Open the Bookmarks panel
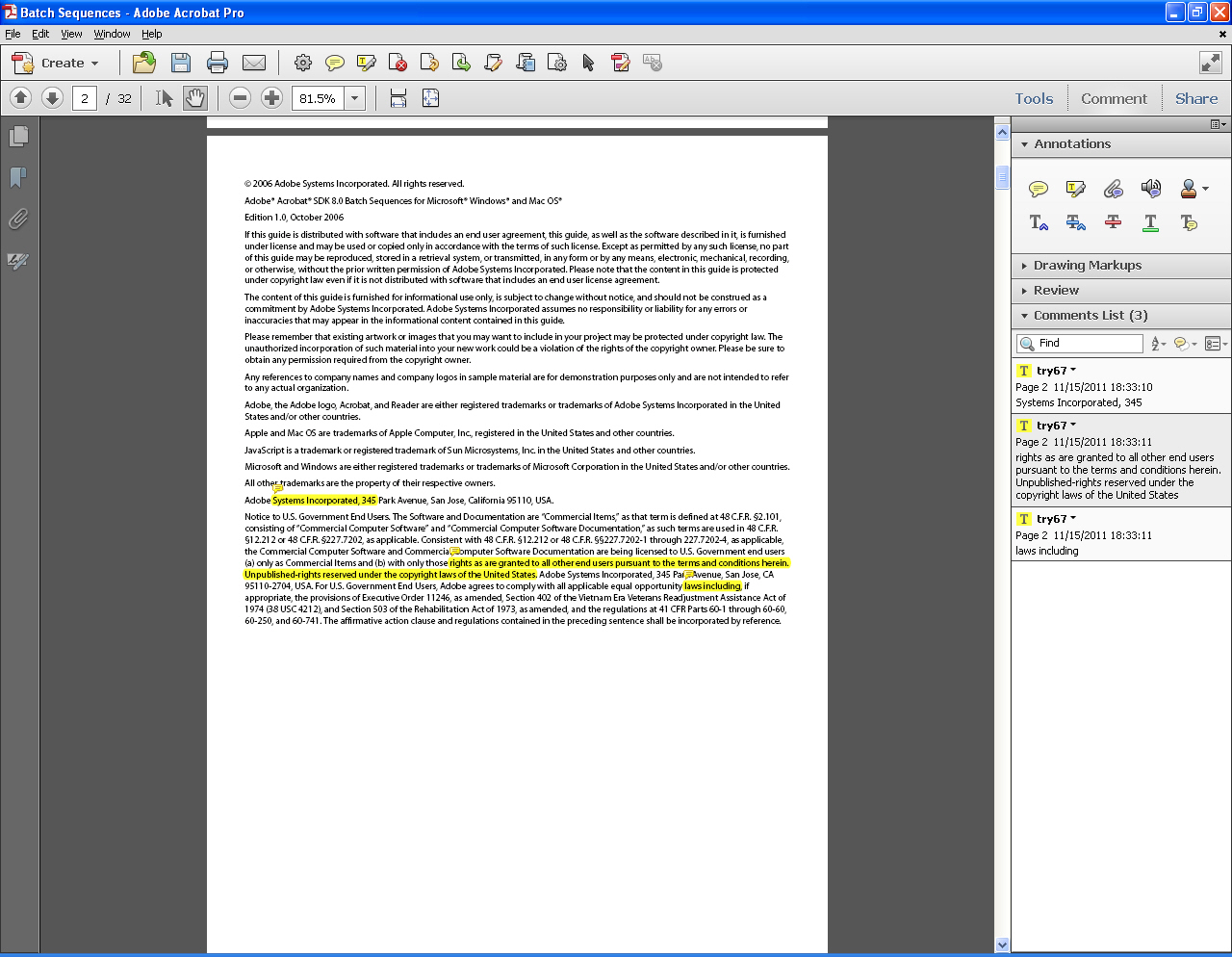 [x=18, y=178]
